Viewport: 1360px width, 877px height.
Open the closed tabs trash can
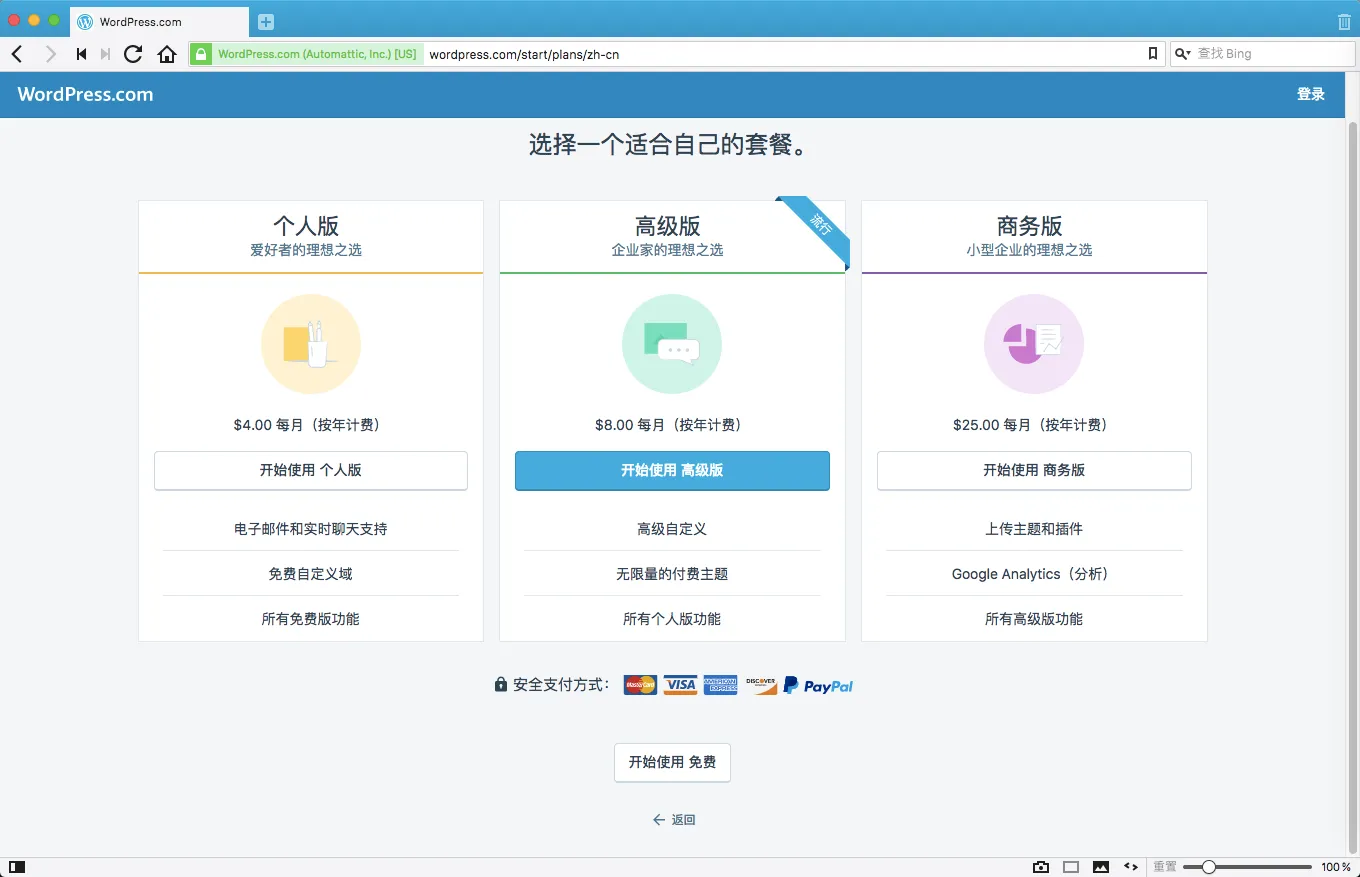click(1343, 21)
